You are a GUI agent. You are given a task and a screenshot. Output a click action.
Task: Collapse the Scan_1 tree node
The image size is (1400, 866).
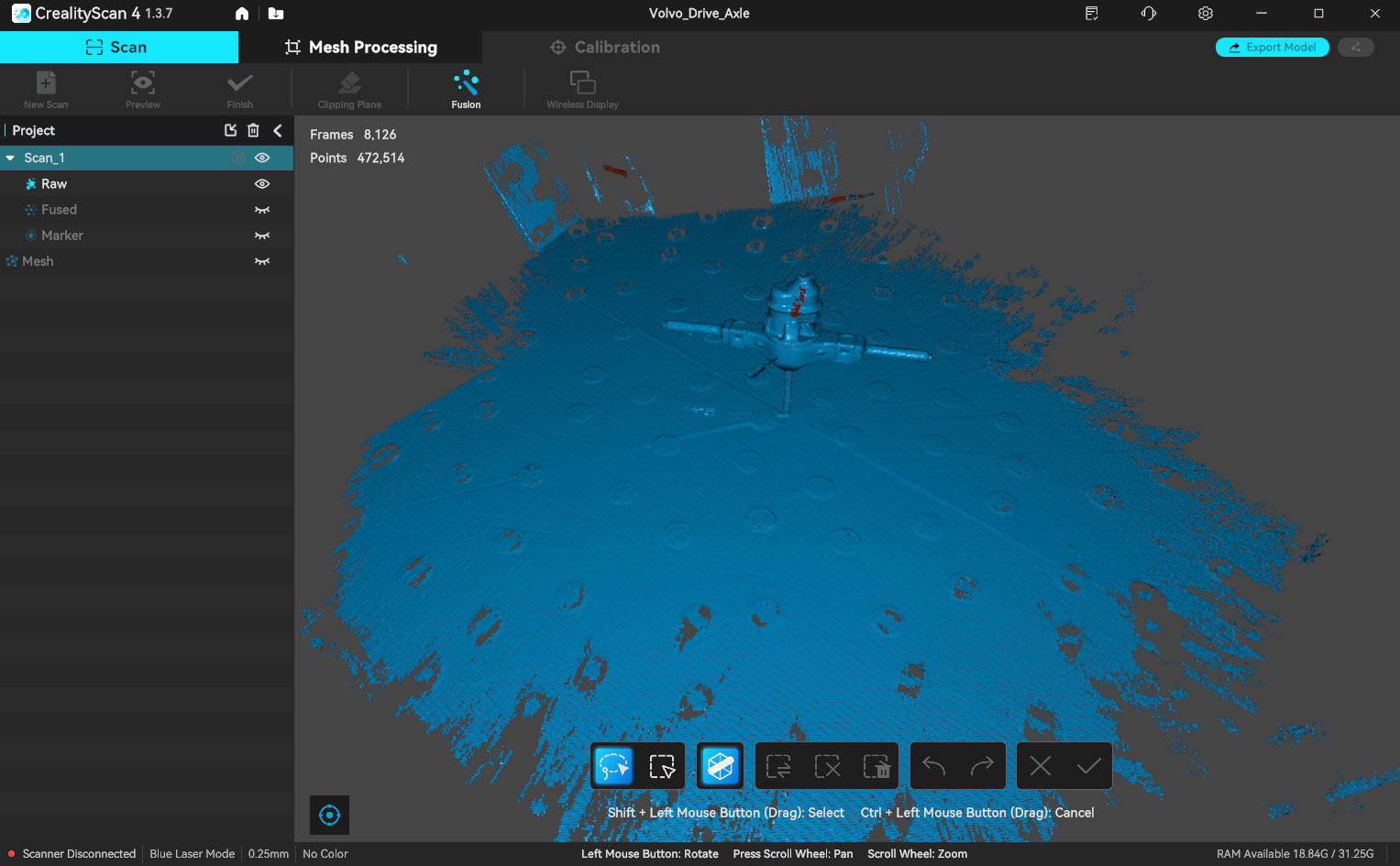10,159
